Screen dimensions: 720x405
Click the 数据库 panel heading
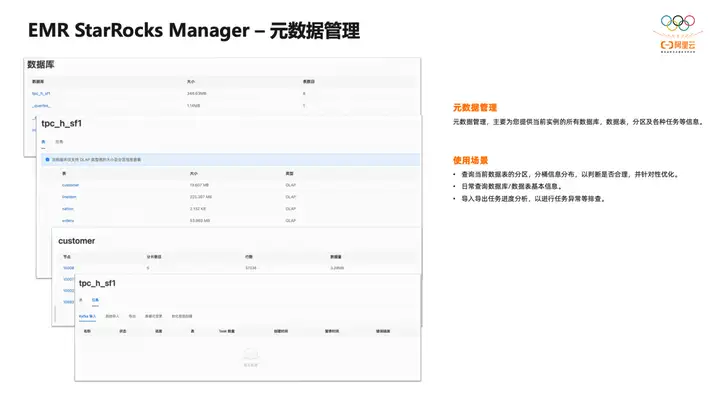(x=40, y=65)
